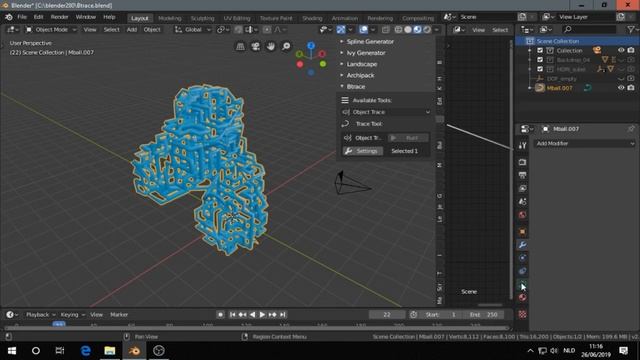Open Task View on taskbar
The width and height of the screenshot is (640, 360).
(60, 351)
